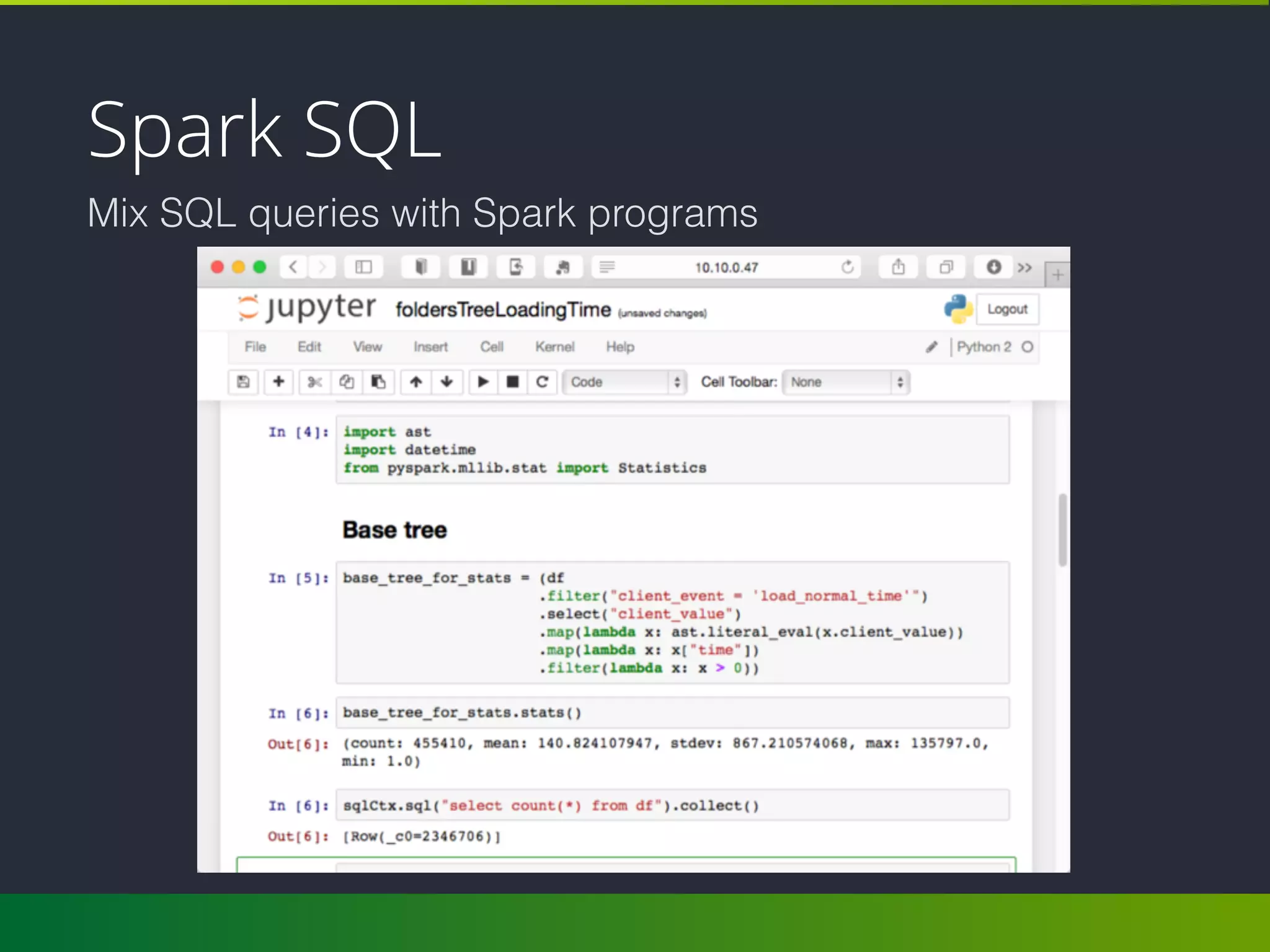Open the Safari downloads button
Screen dimensions: 1270x952
[993, 267]
